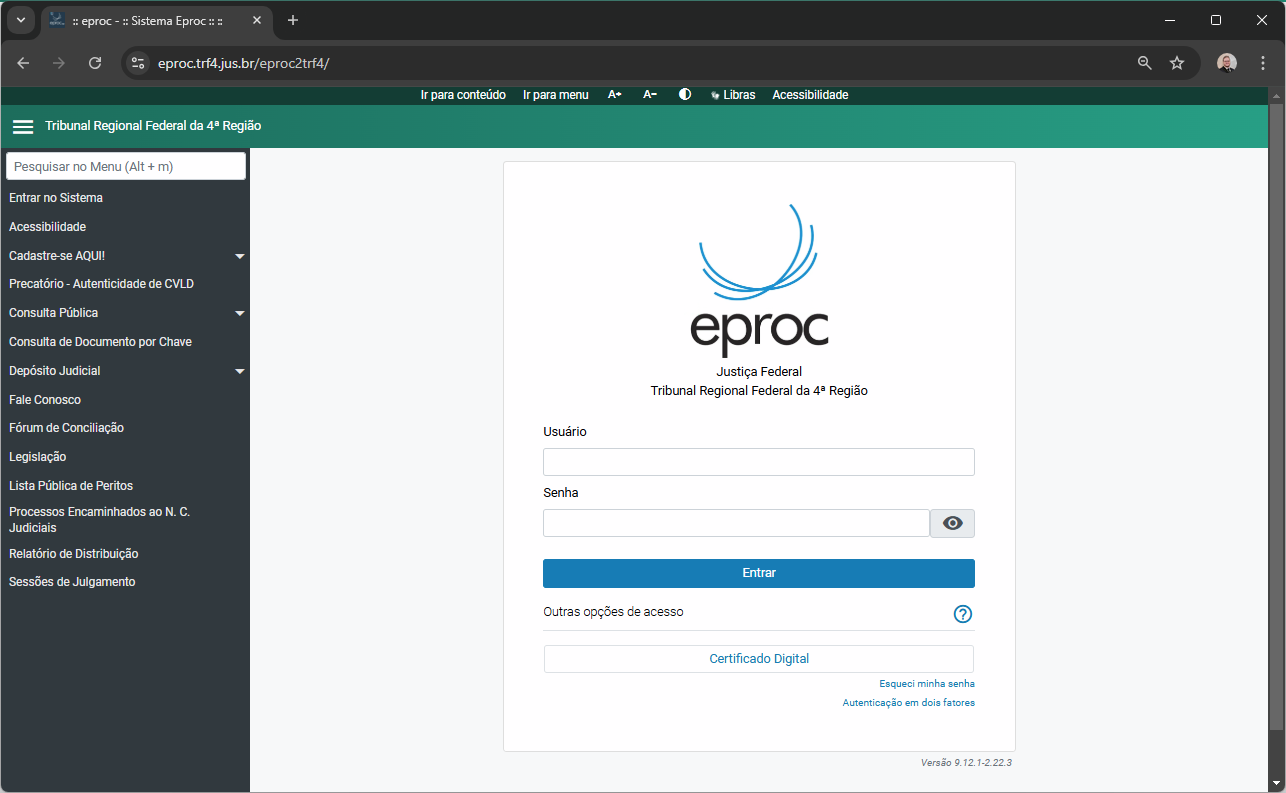Viewport: 1286px width, 793px height.
Task: Click the Esqueci minha senha link
Action: (926, 684)
